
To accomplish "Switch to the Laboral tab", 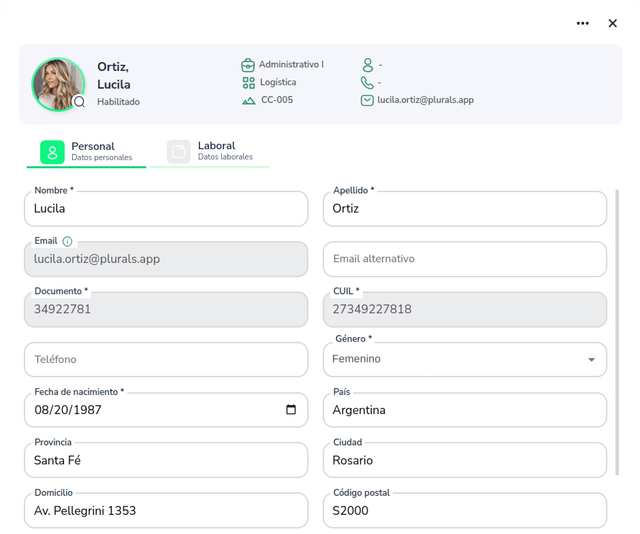I will [211, 151].
